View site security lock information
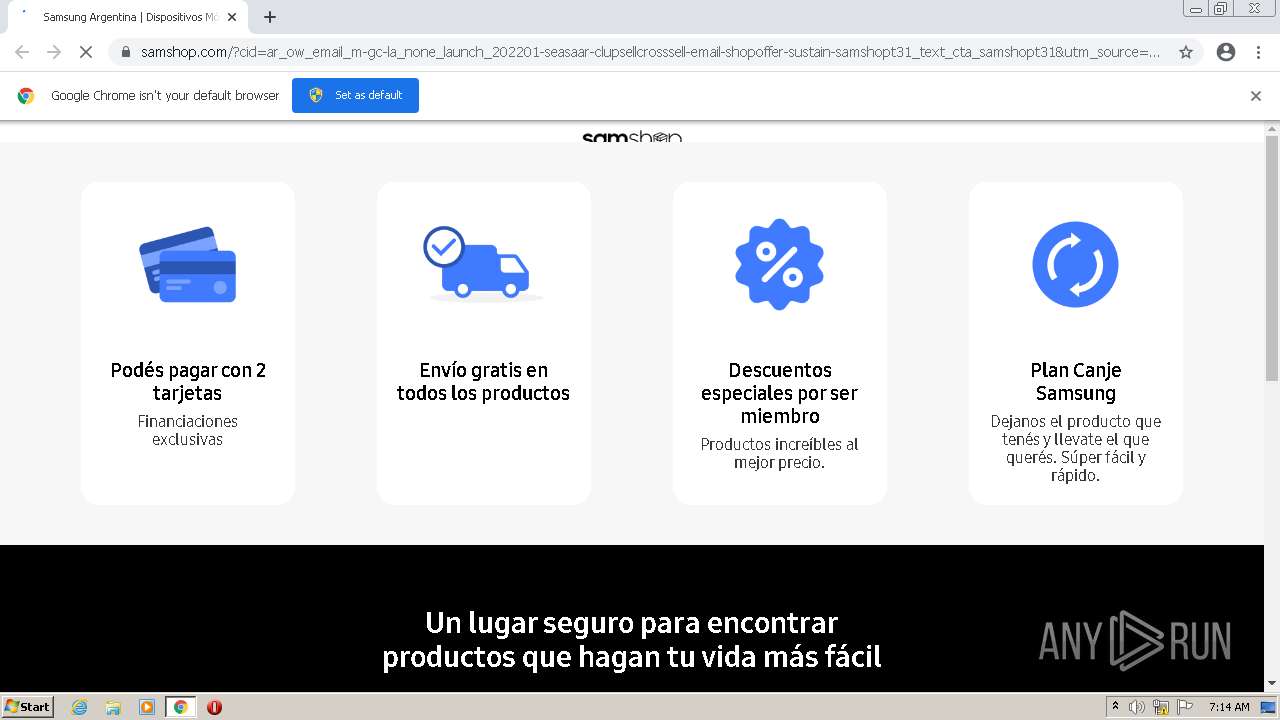Image resolution: width=1280 pixels, height=720 pixels. (126, 52)
